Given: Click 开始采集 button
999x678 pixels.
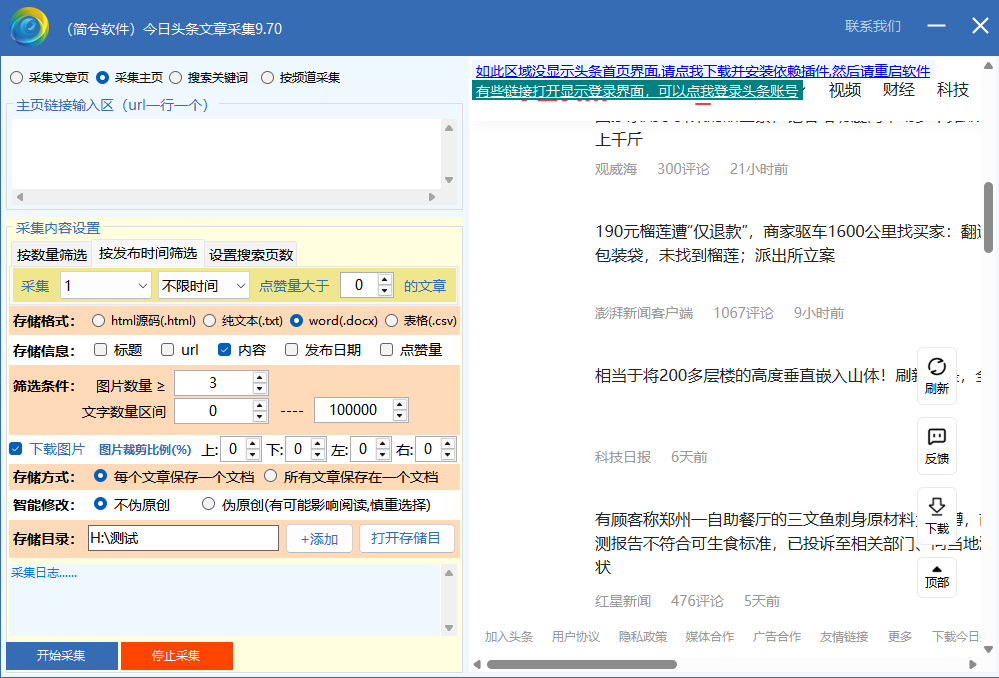Looking at the screenshot, I should [62, 656].
